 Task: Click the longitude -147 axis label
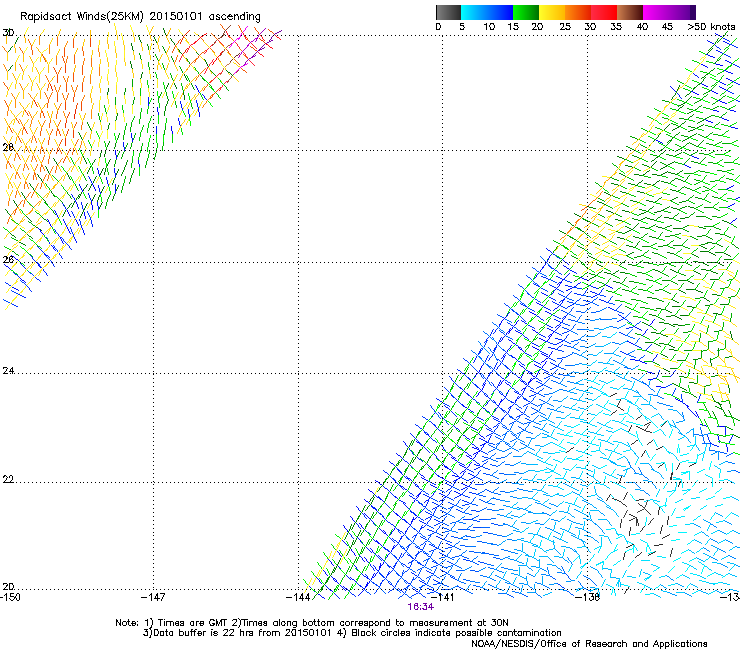coord(153,597)
